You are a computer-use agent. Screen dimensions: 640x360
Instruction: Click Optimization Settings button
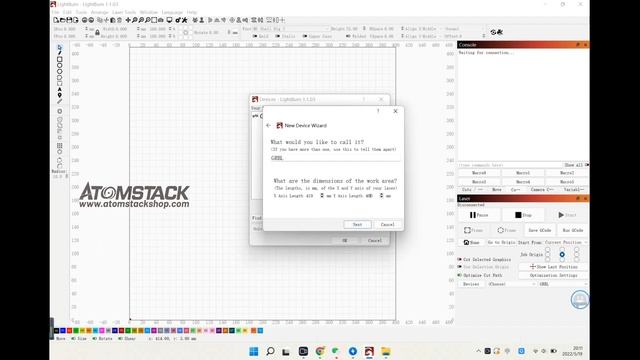[x=553, y=276]
